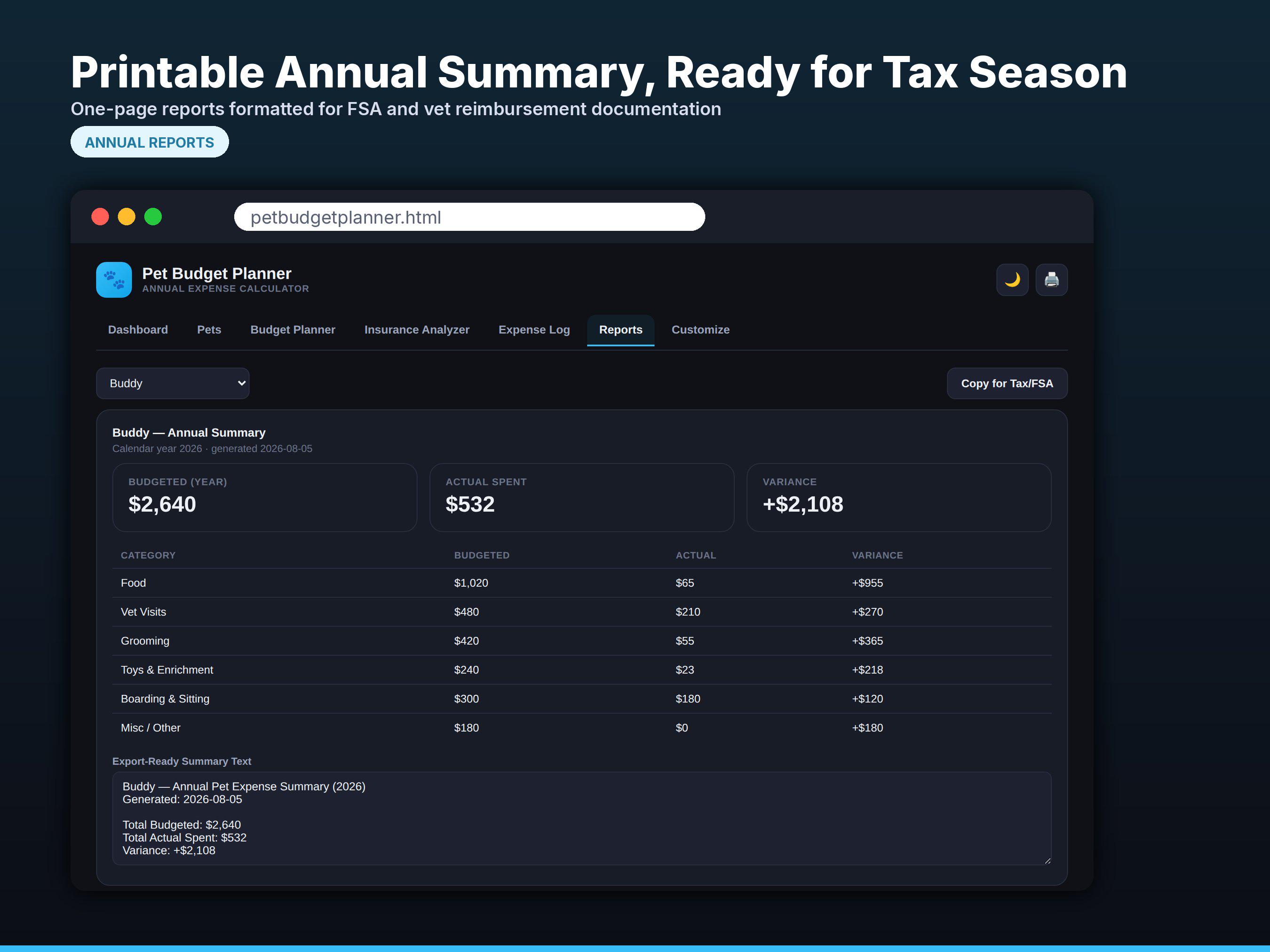Click the green maximize window dot

[x=153, y=217]
